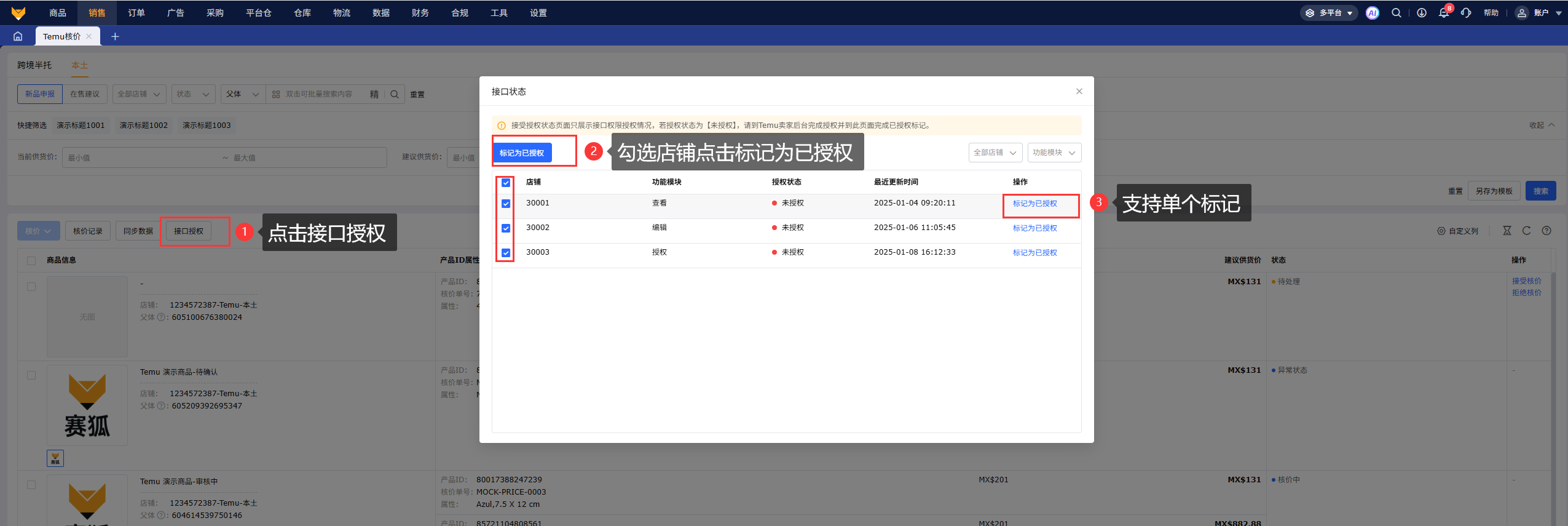Toggle the select-all checkbox in the dialog header
Viewport: 1568px width, 526px height.
(x=506, y=183)
